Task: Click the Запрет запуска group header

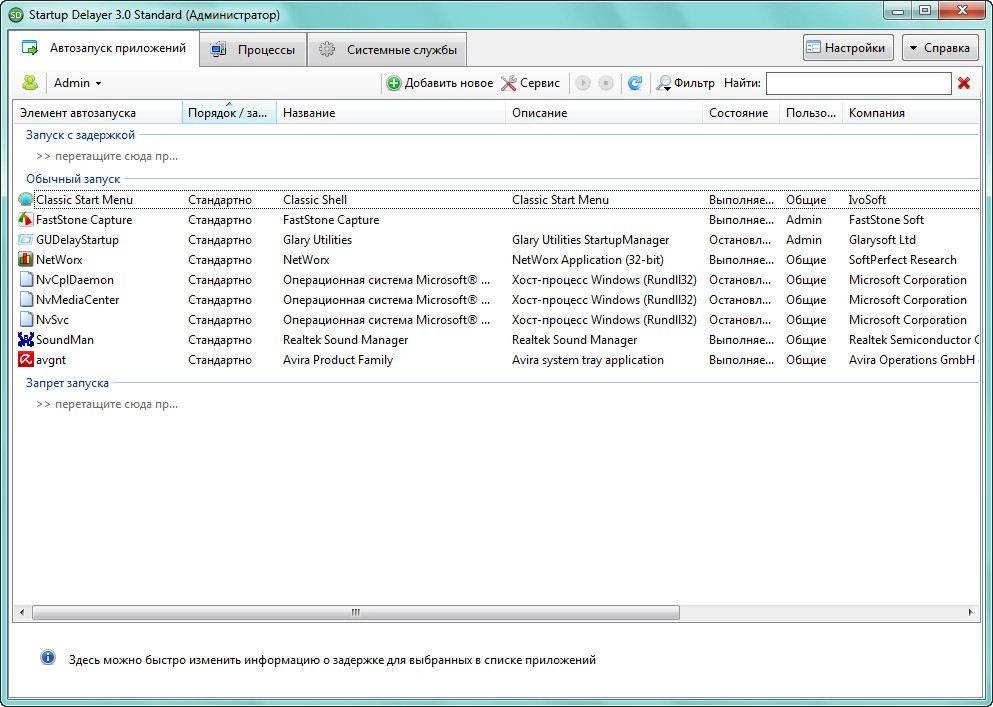Action: pos(67,383)
